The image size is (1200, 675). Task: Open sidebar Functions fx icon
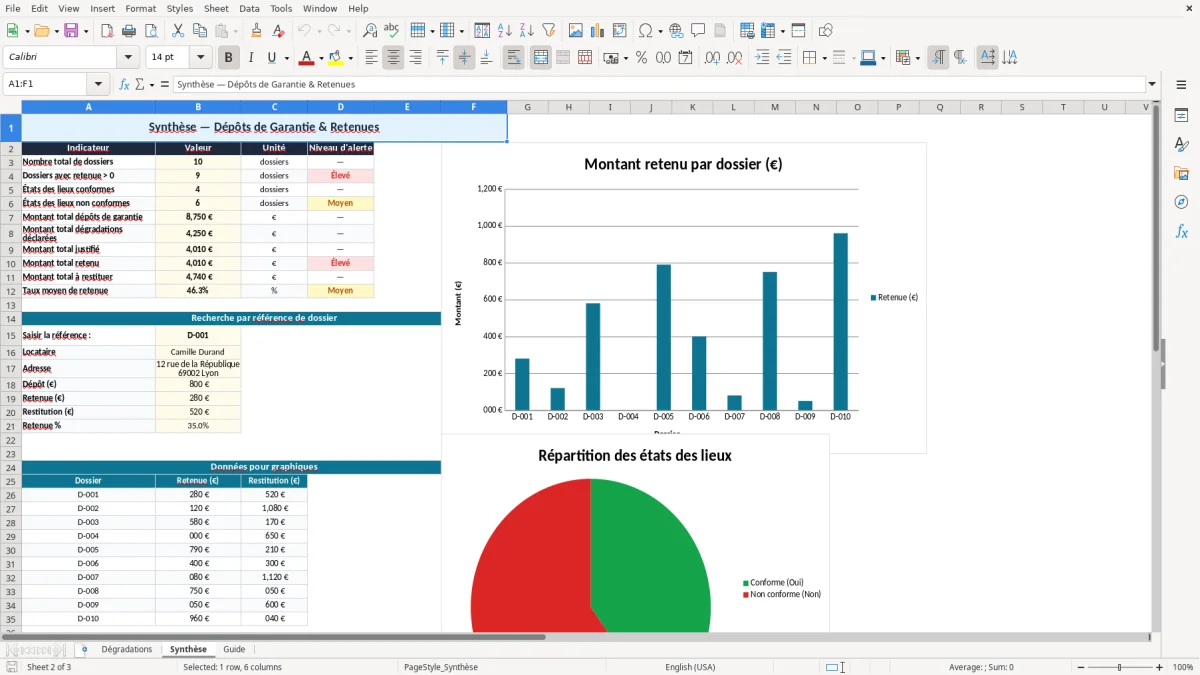pos(1181,231)
